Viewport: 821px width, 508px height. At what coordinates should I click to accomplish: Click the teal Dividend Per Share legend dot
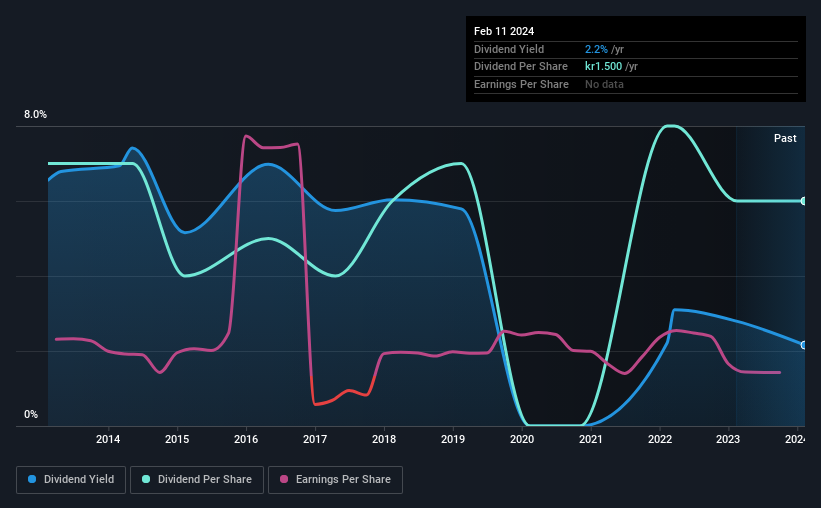pos(146,479)
